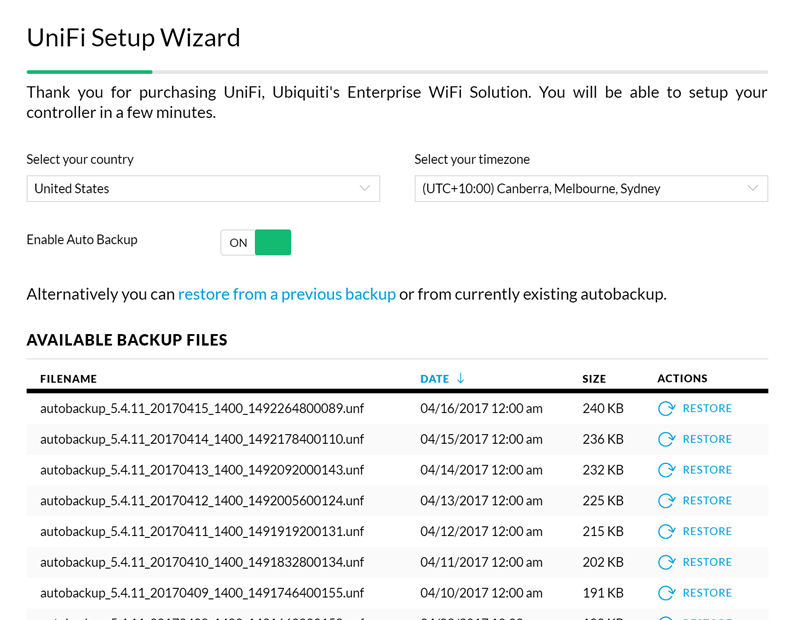Viewport: 800px width, 620px height.
Task: Click restore icon for 20170411 backup
Action: (x=666, y=531)
